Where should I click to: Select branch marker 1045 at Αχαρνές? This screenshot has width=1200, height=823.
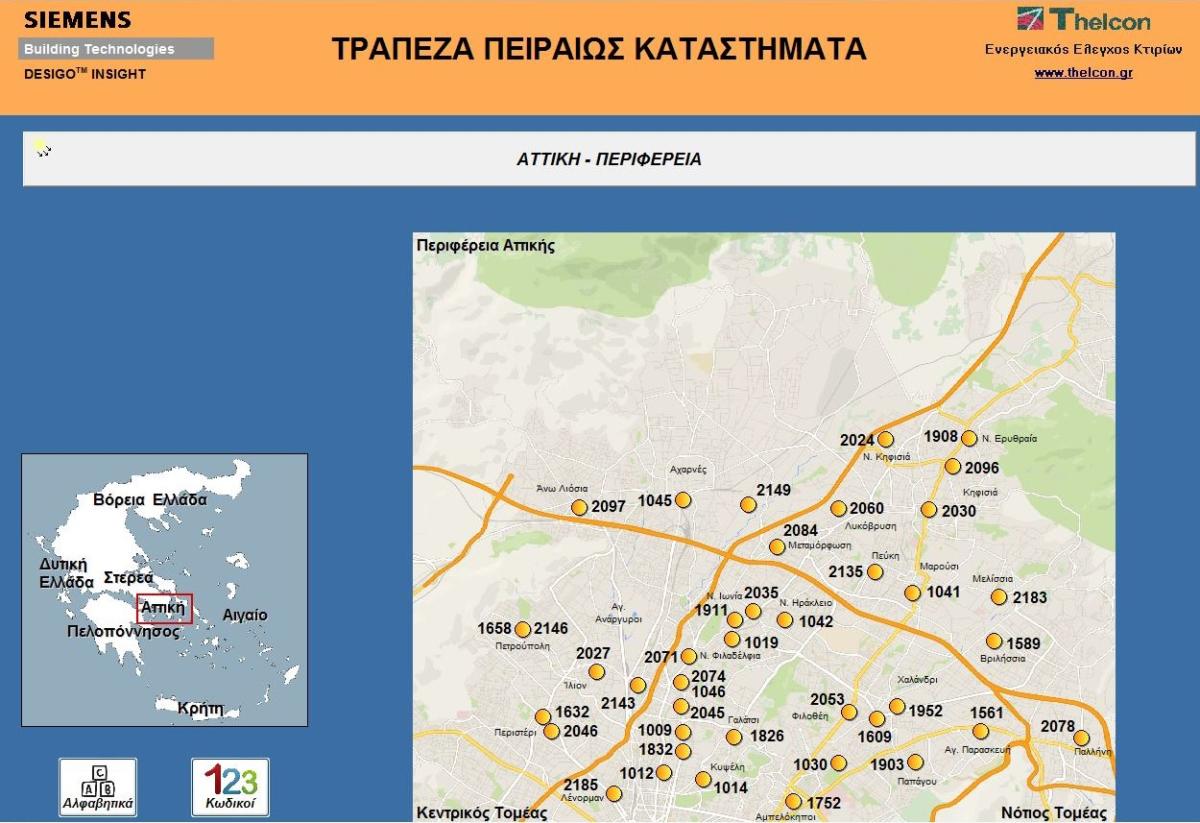[x=683, y=499]
